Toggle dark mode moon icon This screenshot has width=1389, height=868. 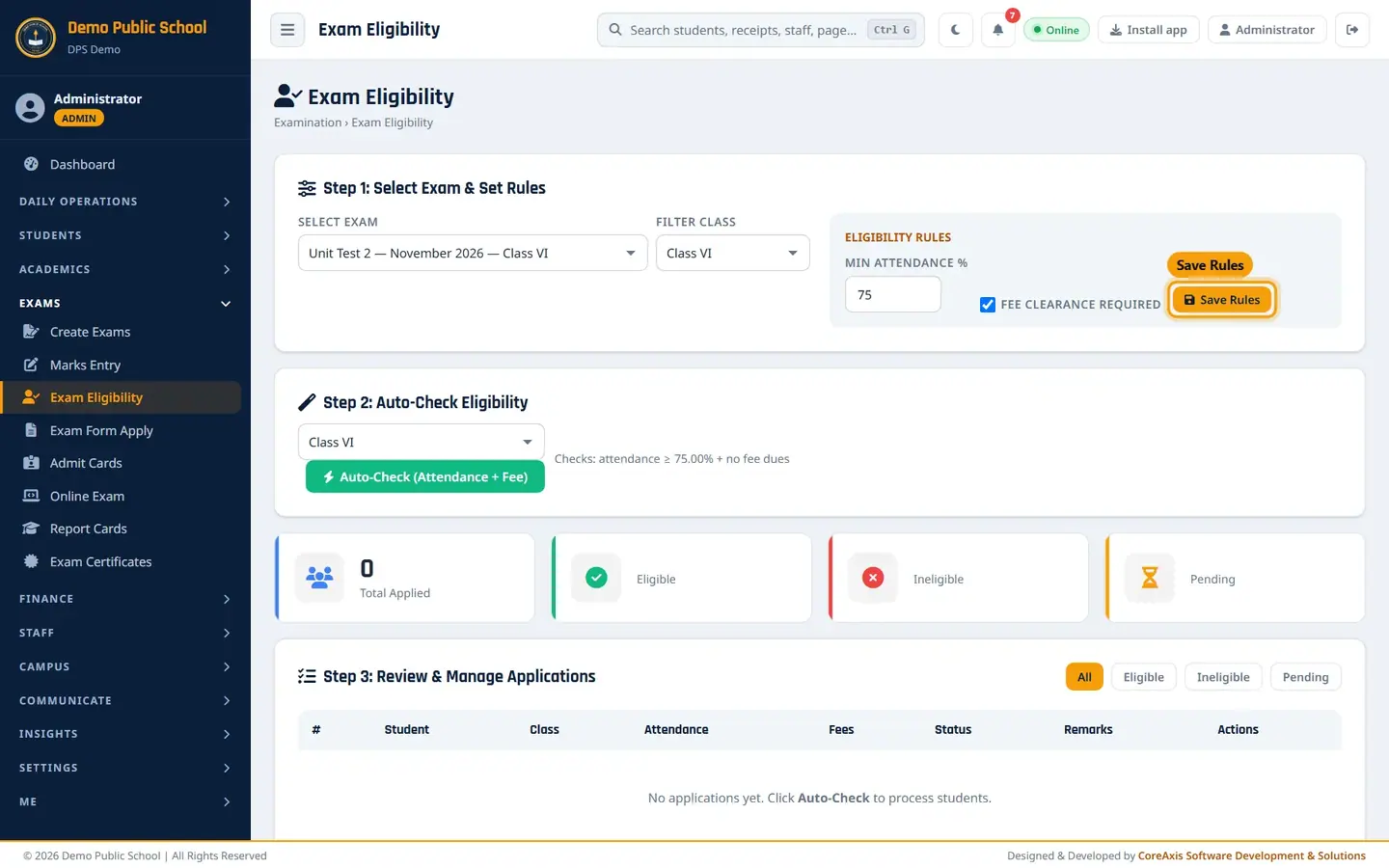955,30
